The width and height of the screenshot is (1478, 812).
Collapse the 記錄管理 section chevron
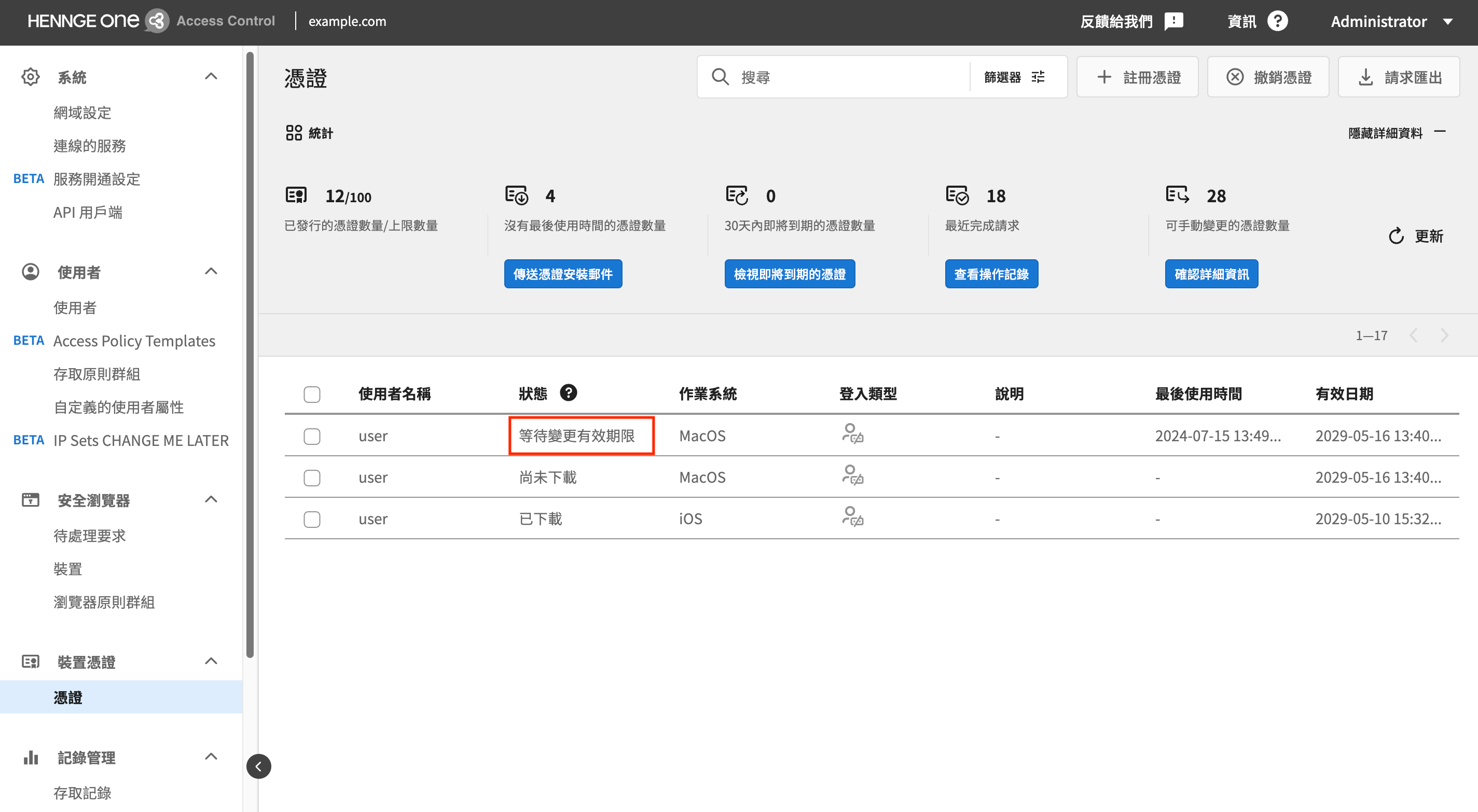[x=211, y=757]
